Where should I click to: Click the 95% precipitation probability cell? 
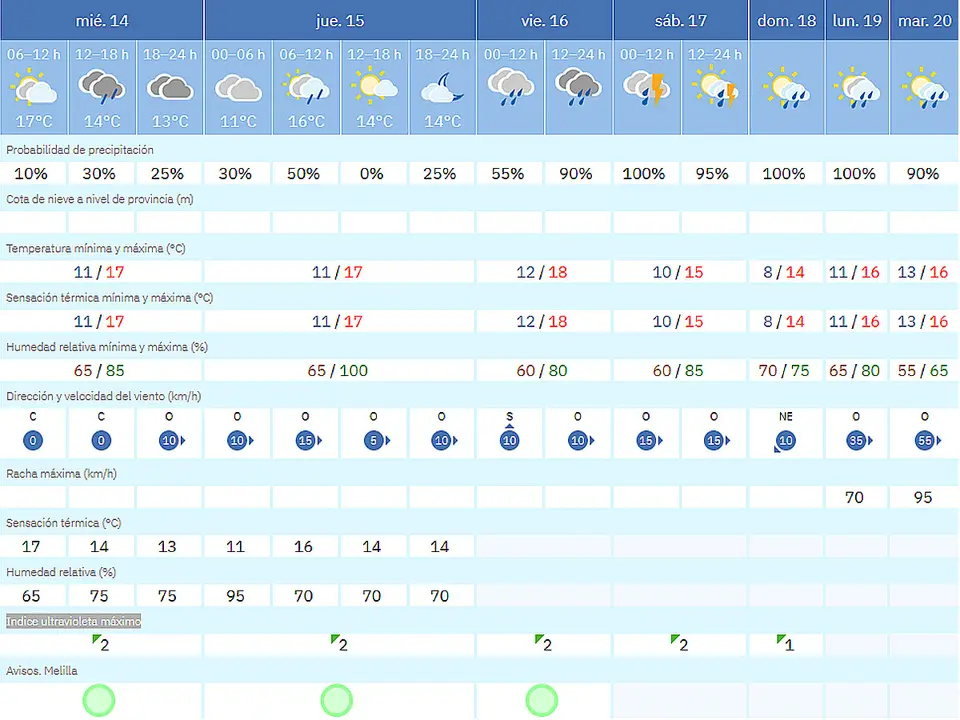pyautogui.click(x=713, y=174)
